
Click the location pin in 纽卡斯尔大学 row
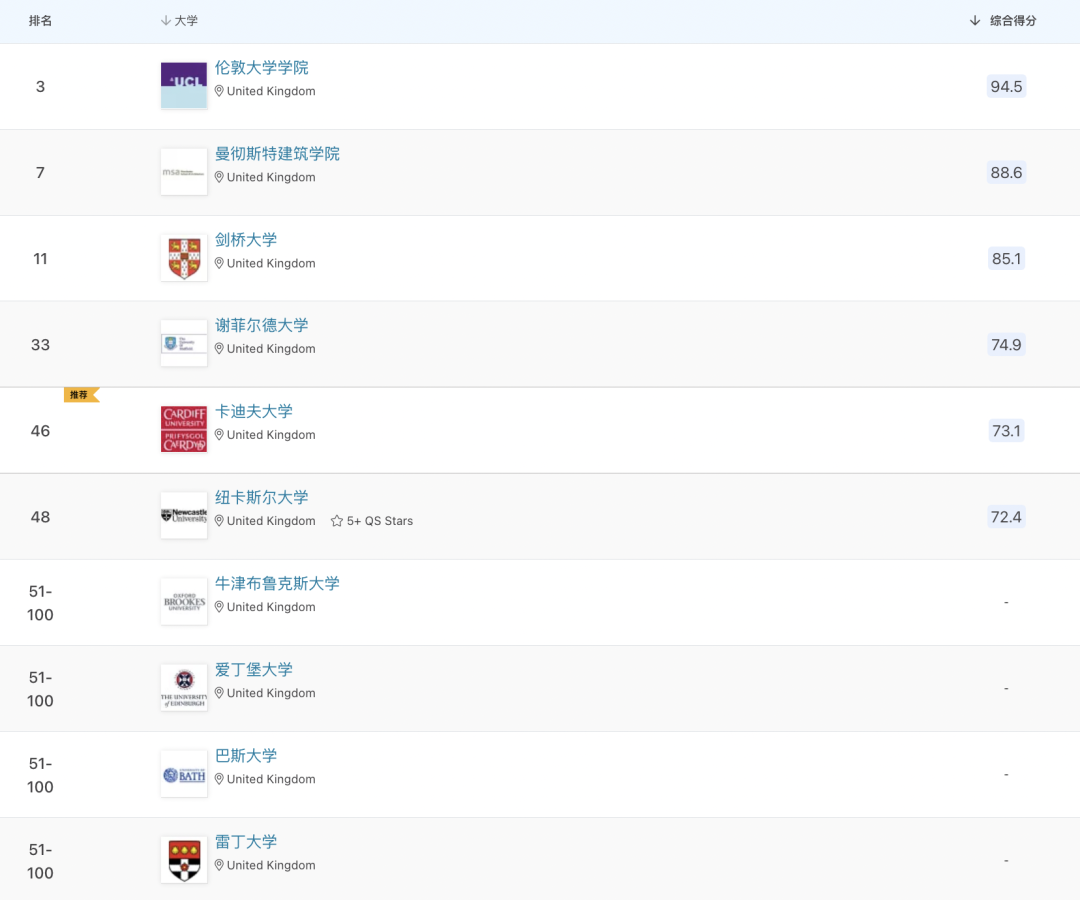[219, 521]
